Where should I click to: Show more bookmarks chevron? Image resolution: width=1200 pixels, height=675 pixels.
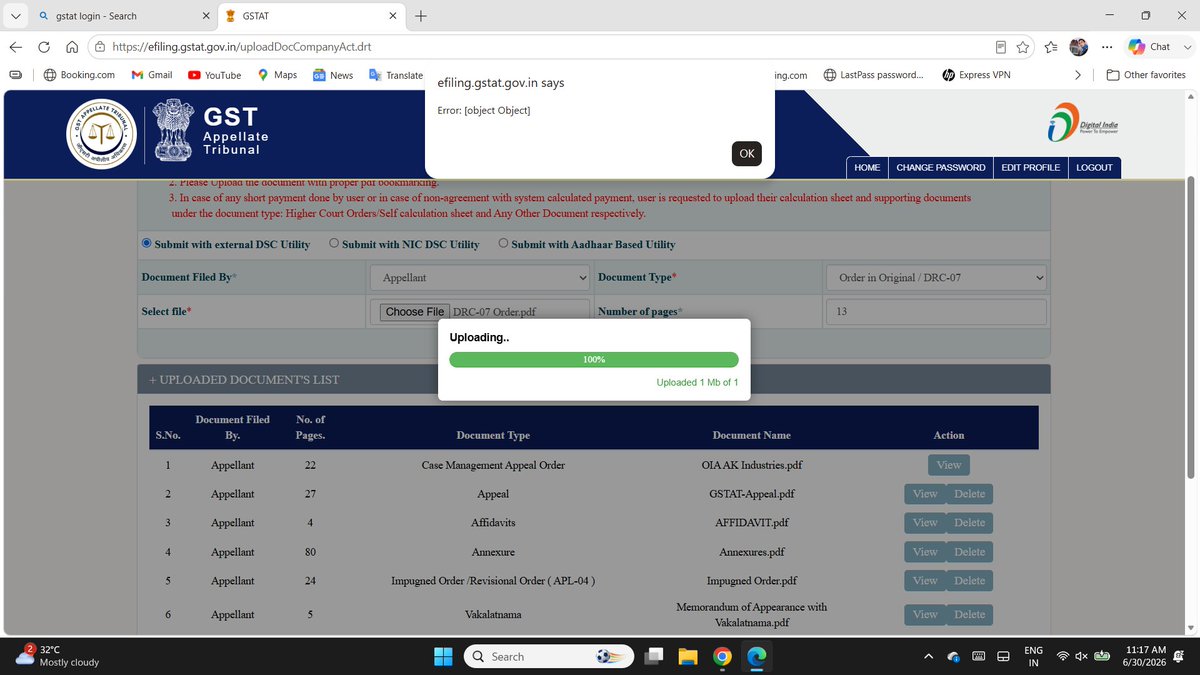(x=1078, y=75)
